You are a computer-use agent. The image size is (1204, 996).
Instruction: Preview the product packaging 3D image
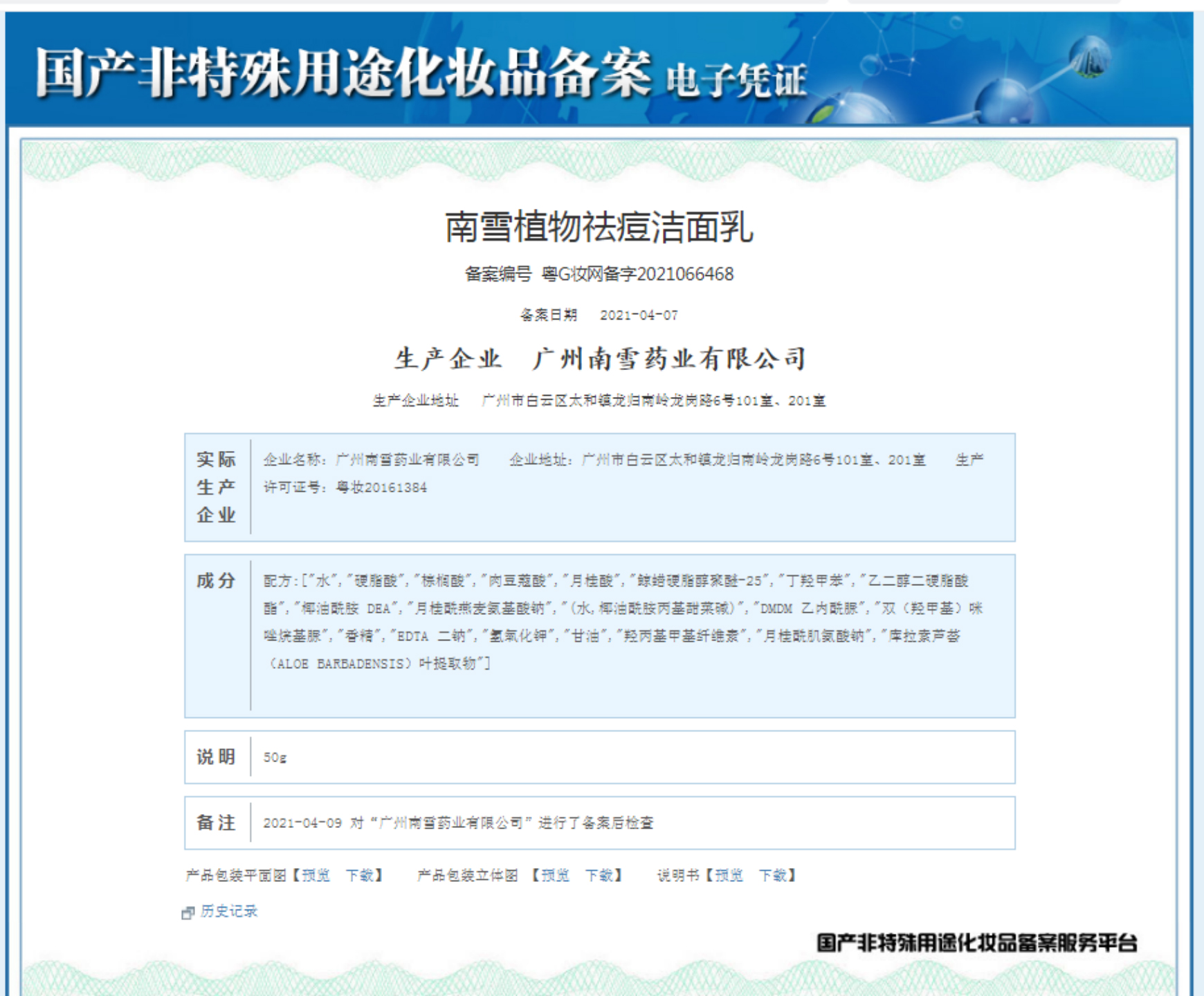pyautogui.click(x=556, y=876)
